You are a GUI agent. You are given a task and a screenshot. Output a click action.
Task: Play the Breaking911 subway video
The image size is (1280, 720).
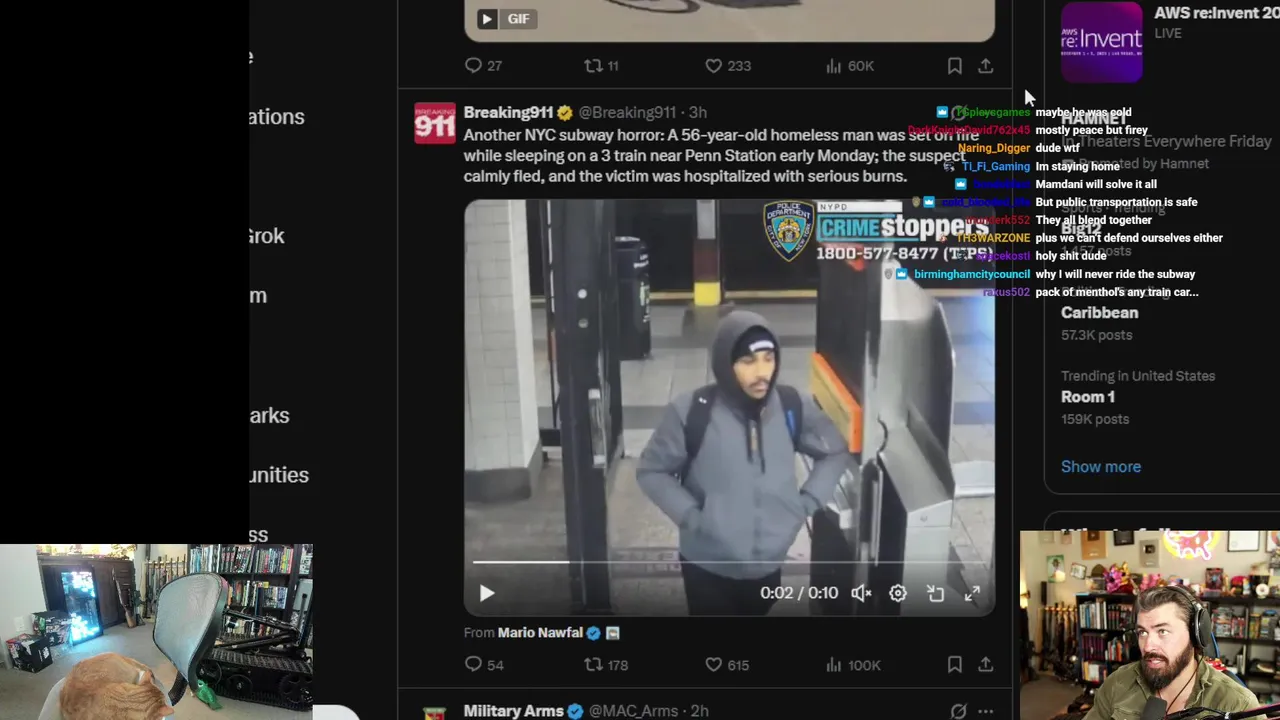pos(487,593)
